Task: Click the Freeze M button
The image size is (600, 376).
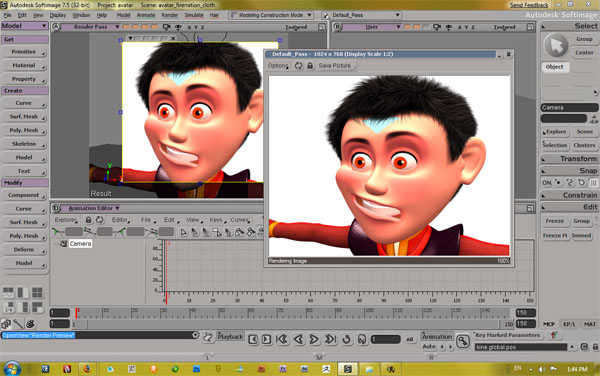Action: [554, 236]
